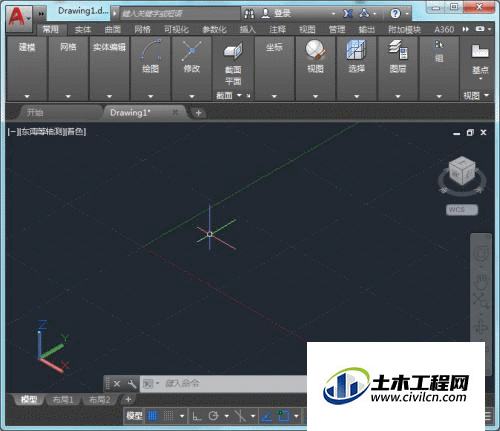Open the 图层 layers panel icon
500x431 pixels.
click(398, 50)
